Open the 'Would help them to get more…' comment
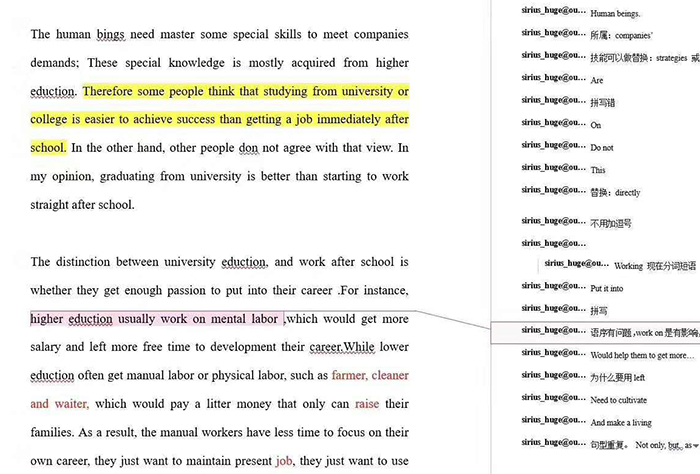 [640, 355]
